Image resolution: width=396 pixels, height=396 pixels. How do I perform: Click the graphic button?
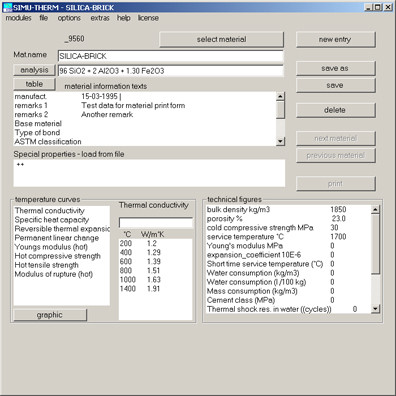(50, 315)
